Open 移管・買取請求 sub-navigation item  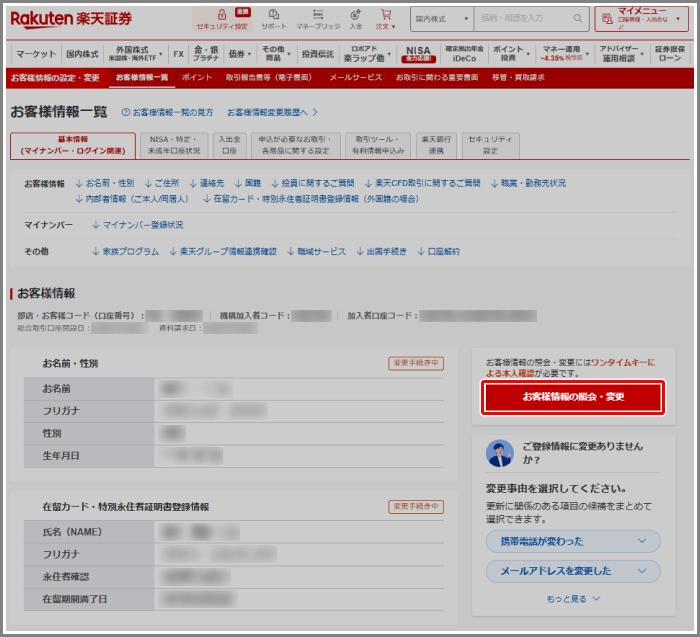coord(518,78)
